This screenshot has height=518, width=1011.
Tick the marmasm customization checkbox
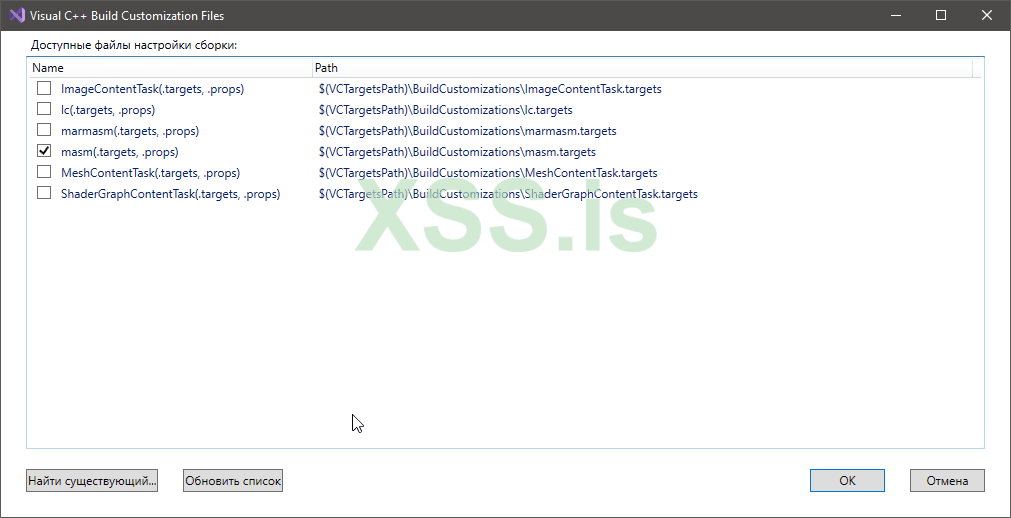pos(44,130)
